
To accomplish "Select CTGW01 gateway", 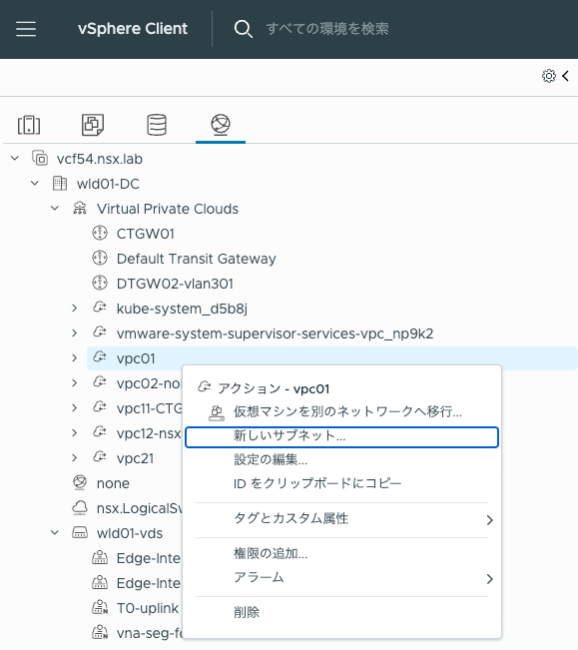I will [x=145, y=234].
